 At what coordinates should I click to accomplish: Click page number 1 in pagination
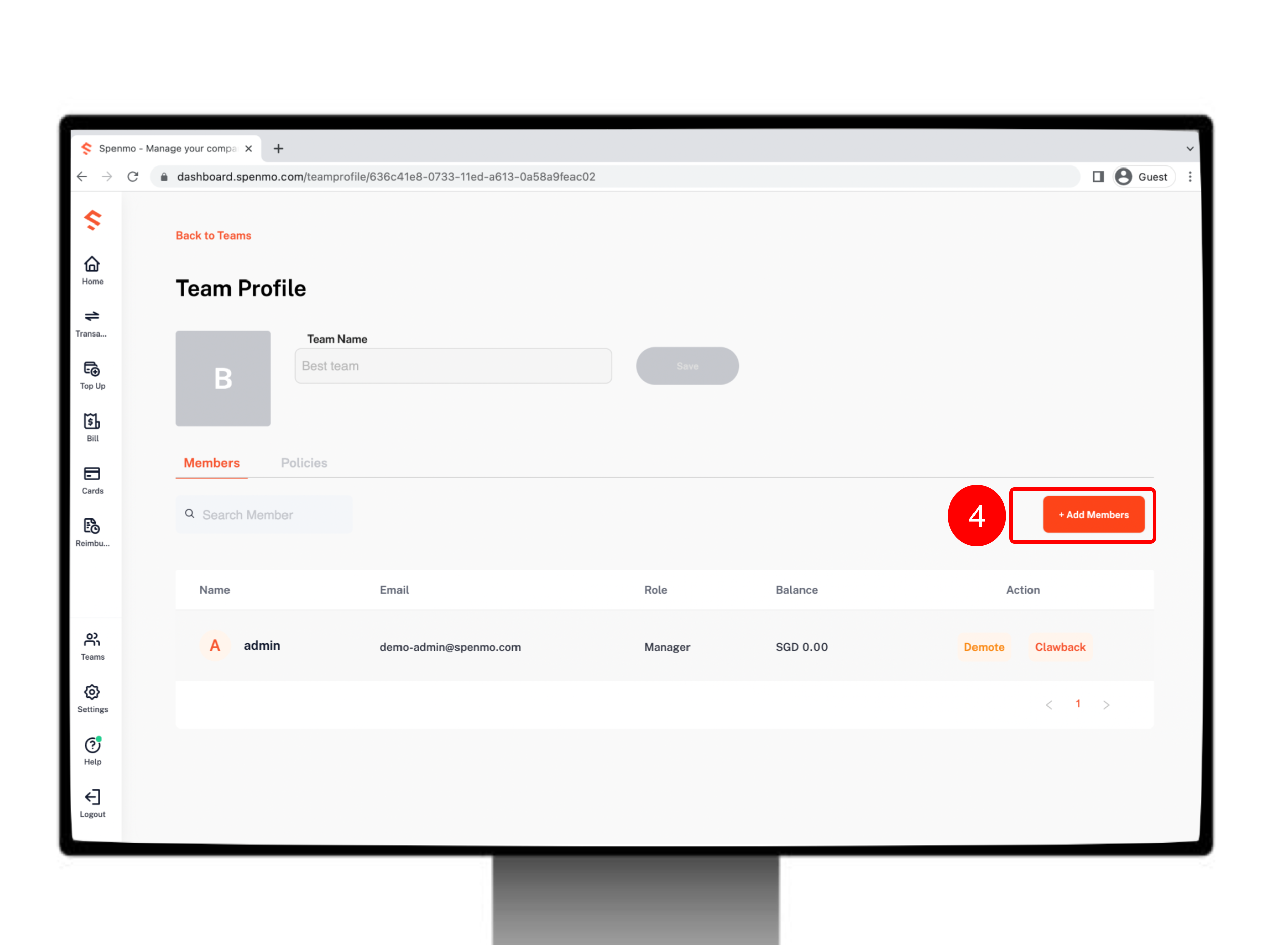click(1078, 704)
